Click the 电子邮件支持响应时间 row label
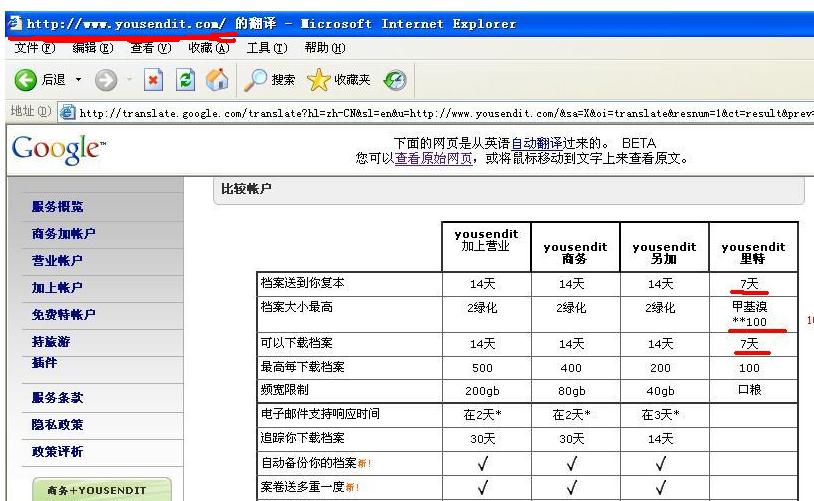This screenshot has height=501, width=814. click(x=320, y=414)
